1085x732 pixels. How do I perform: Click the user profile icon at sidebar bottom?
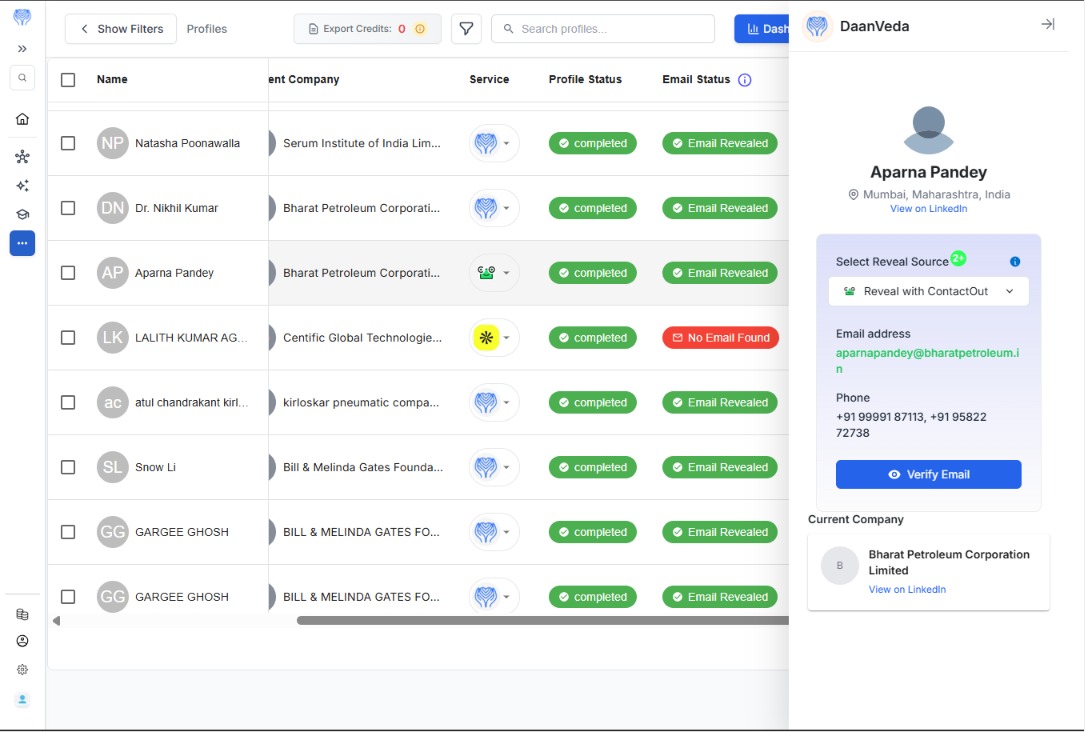22,699
